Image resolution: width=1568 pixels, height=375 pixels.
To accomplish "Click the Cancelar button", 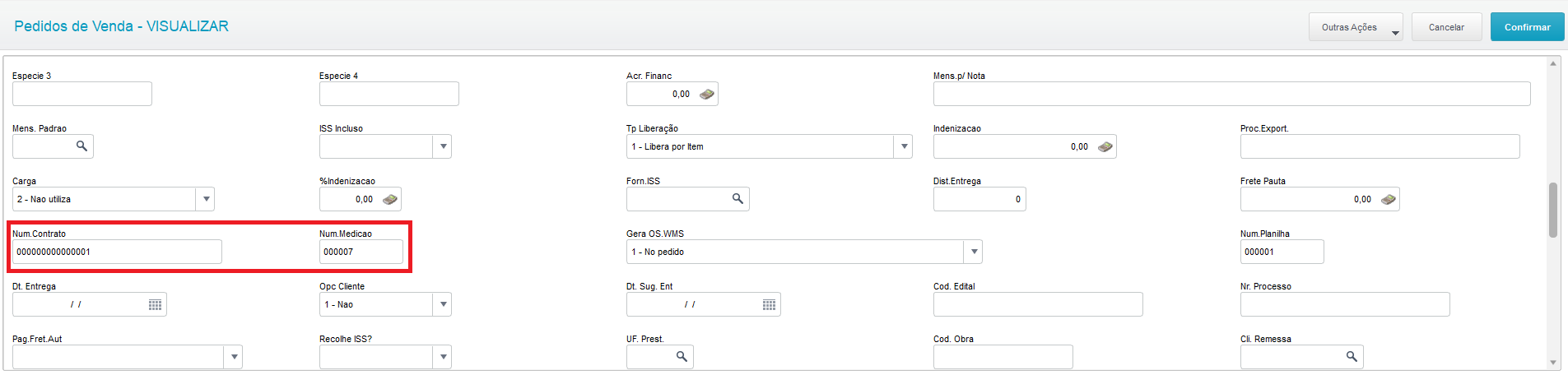I will [1446, 27].
